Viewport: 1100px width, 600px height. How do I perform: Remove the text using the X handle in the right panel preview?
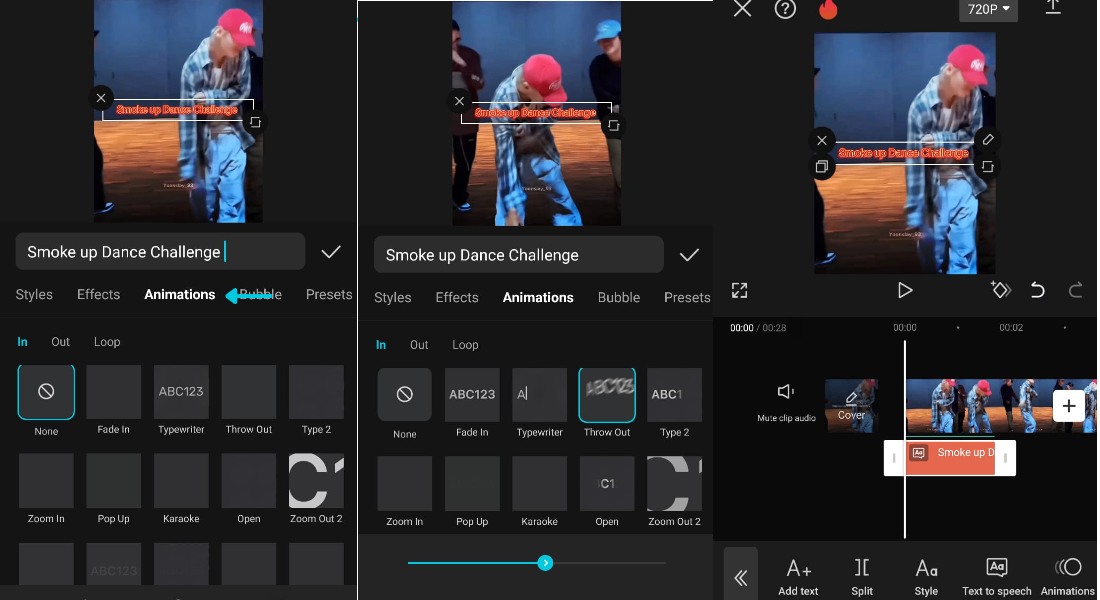(x=821, y=140)
